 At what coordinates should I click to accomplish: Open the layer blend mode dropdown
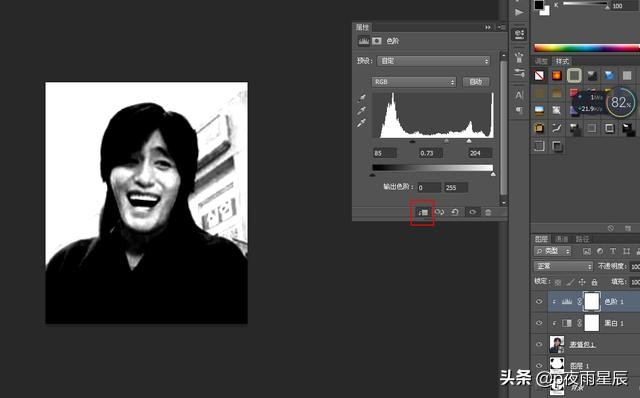coord(563,266)
